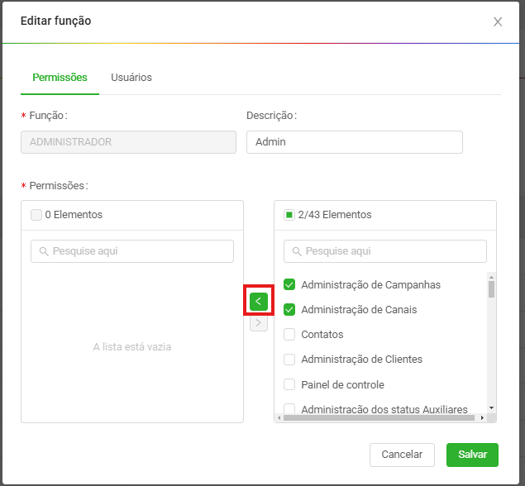Close the Editar função dialog

pyautogui.click(x=498, y=22)
